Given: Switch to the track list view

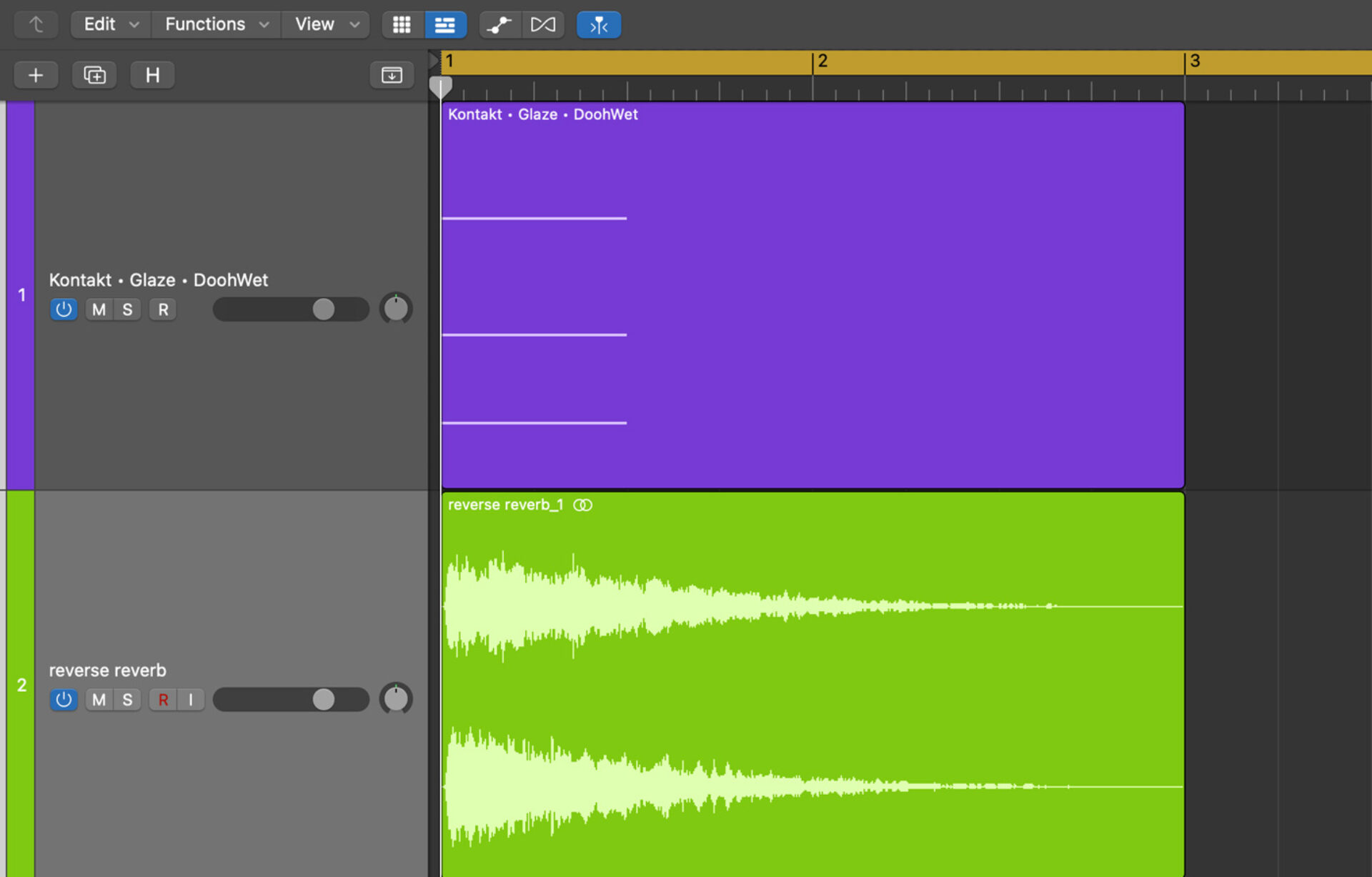Looking at the screenshot, I should (x=446, y=24).
